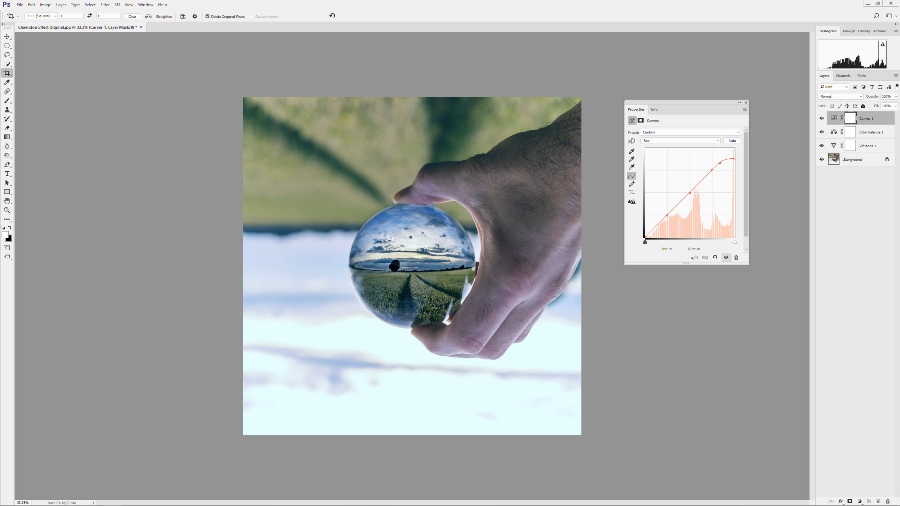Click the white point slider under the curve
Image resolution: width=900 pixels, height=506 pixels.
click(x=734, y=241)
